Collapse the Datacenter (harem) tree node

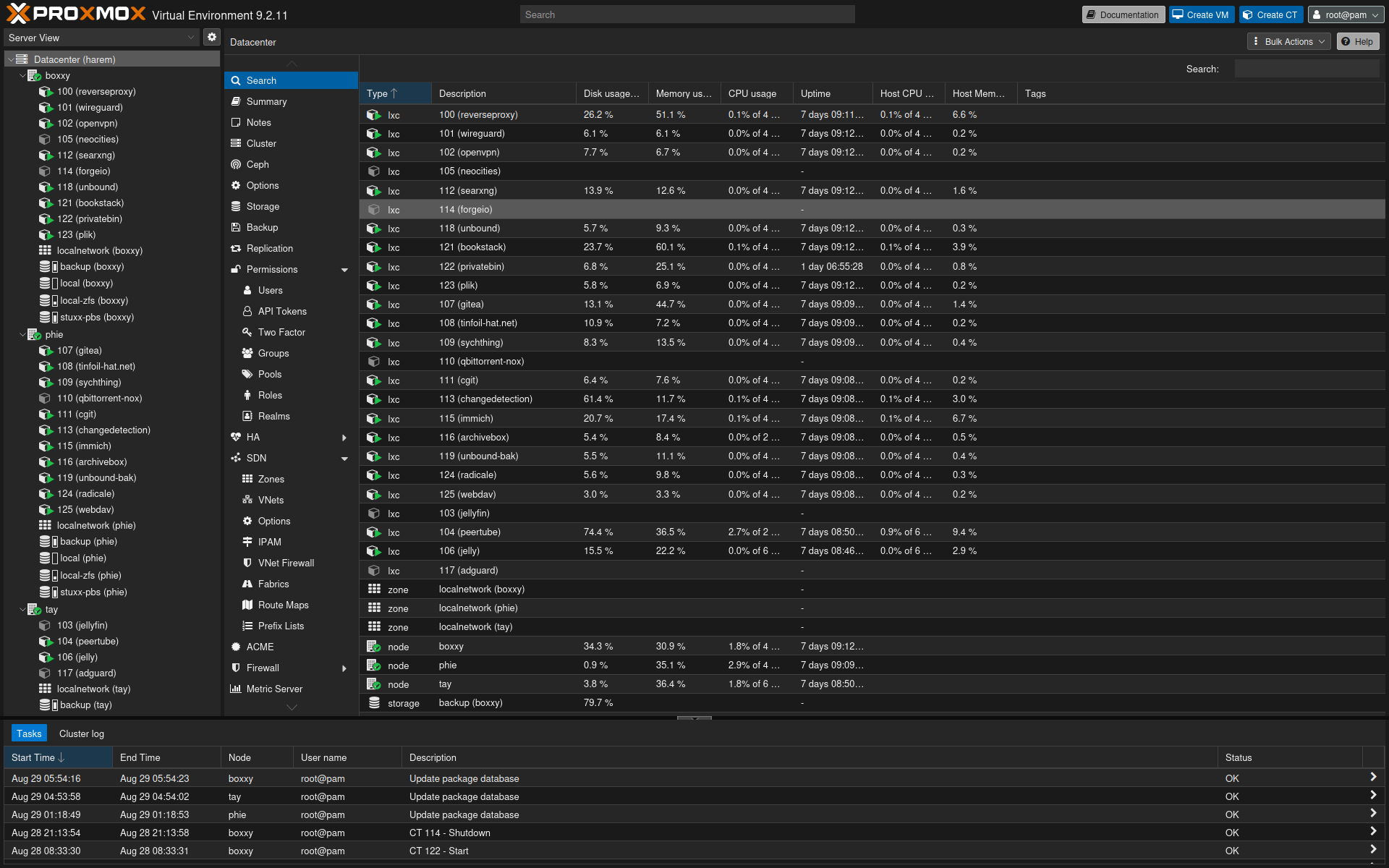[x=11, y=59]
